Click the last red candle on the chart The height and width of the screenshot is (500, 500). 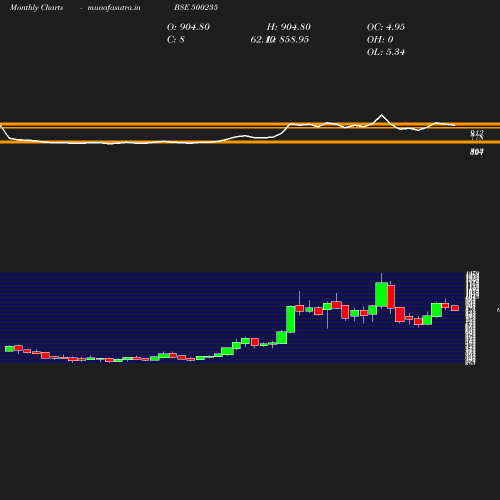click(455, 308)
